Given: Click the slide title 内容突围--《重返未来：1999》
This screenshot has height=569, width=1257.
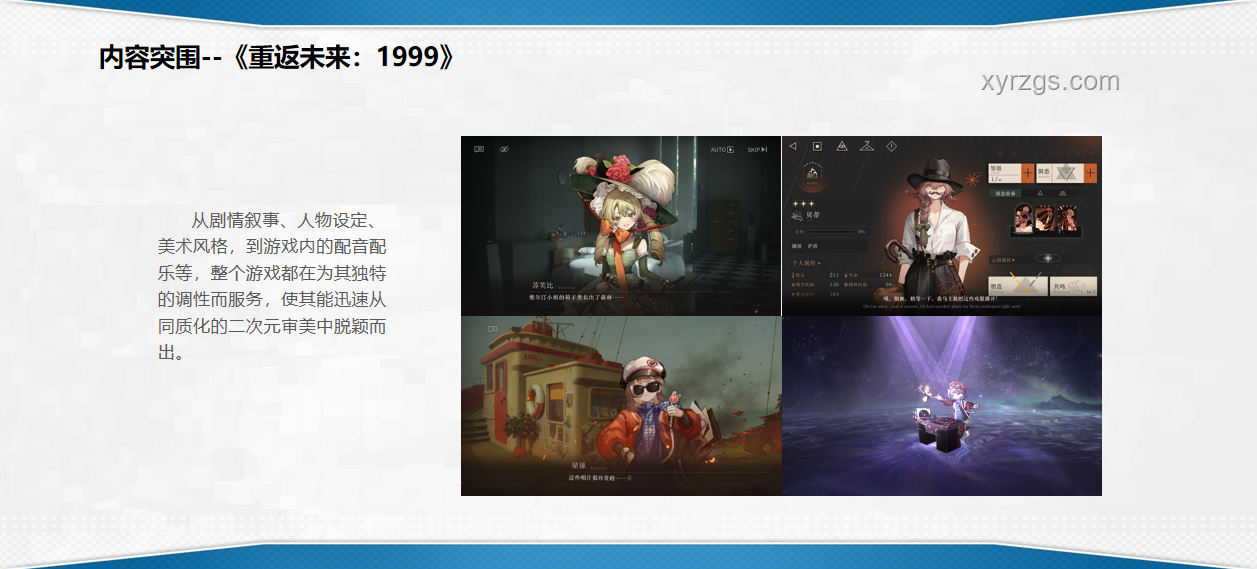Looking at the screenshot, I should 277,57.
